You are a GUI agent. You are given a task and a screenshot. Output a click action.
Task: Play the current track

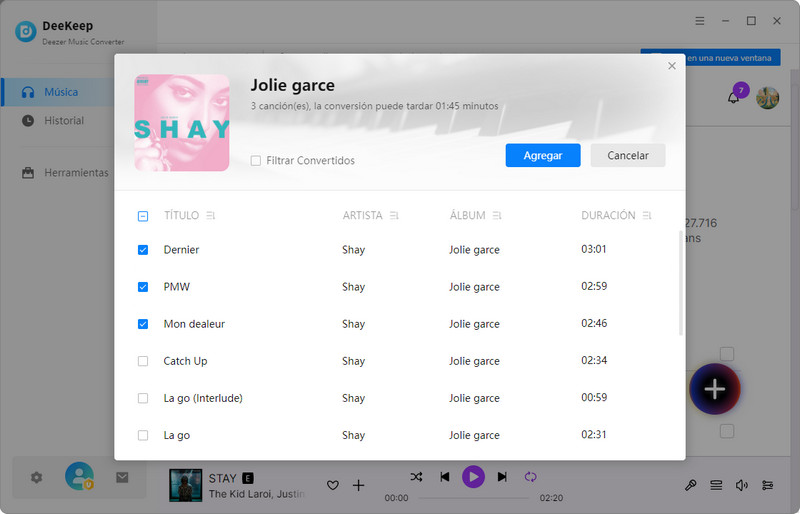[473, 477]
